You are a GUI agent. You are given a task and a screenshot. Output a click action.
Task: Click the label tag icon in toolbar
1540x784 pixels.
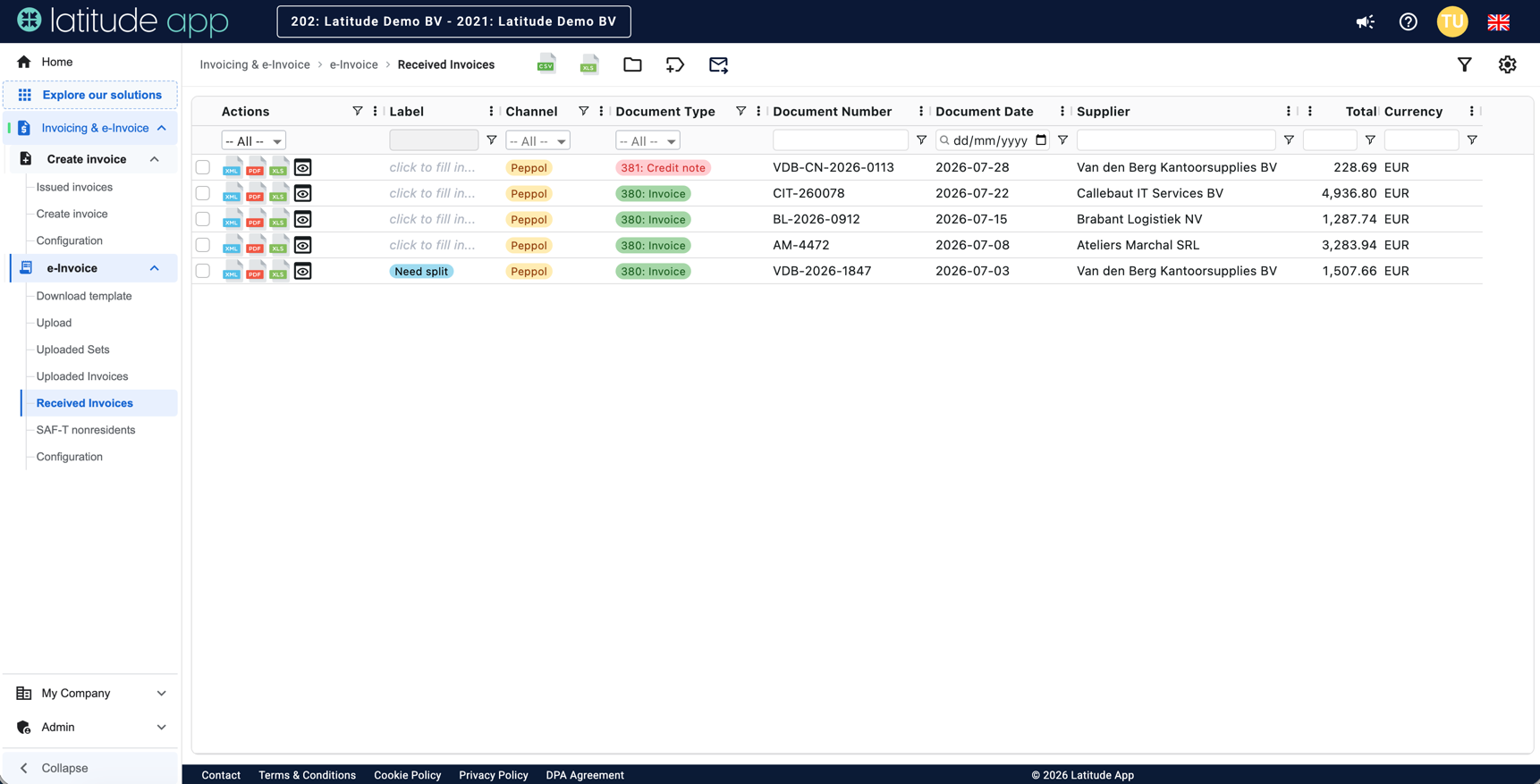click(x=675, y=64)
